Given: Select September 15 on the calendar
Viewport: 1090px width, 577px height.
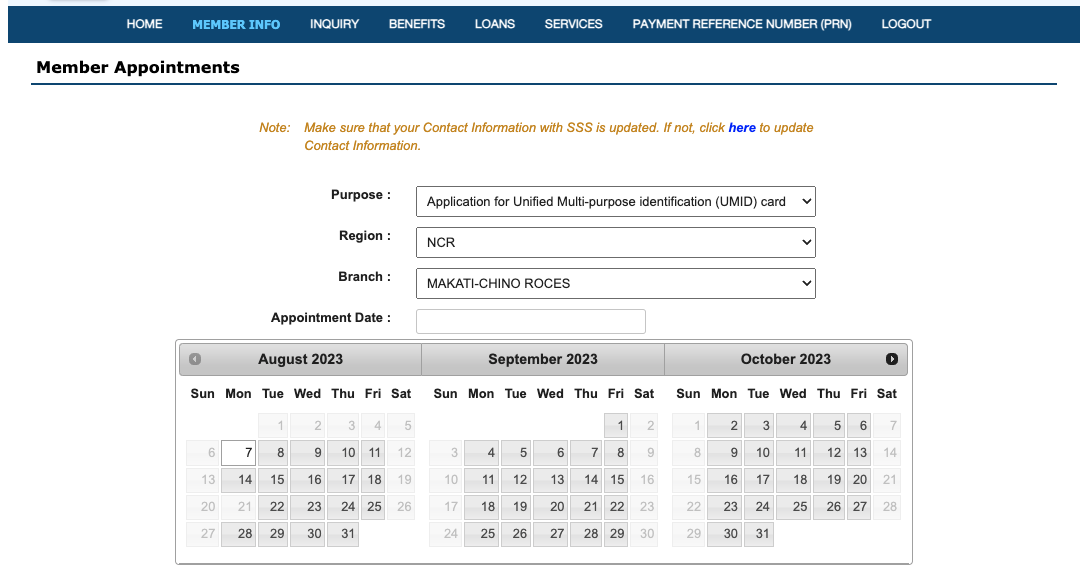Looking at the screenshot, I should coord(615,479).
